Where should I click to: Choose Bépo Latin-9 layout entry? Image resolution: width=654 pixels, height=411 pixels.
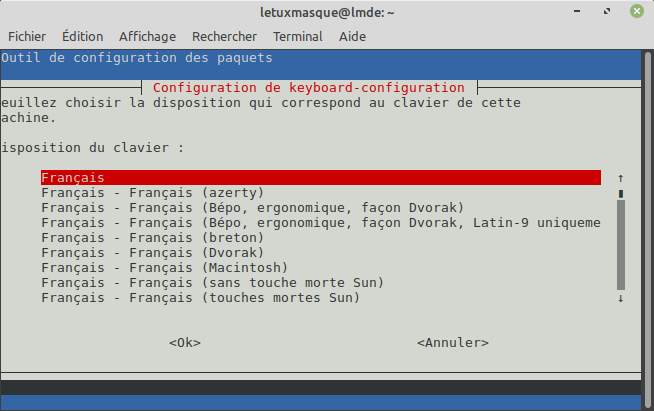[320, 223]
